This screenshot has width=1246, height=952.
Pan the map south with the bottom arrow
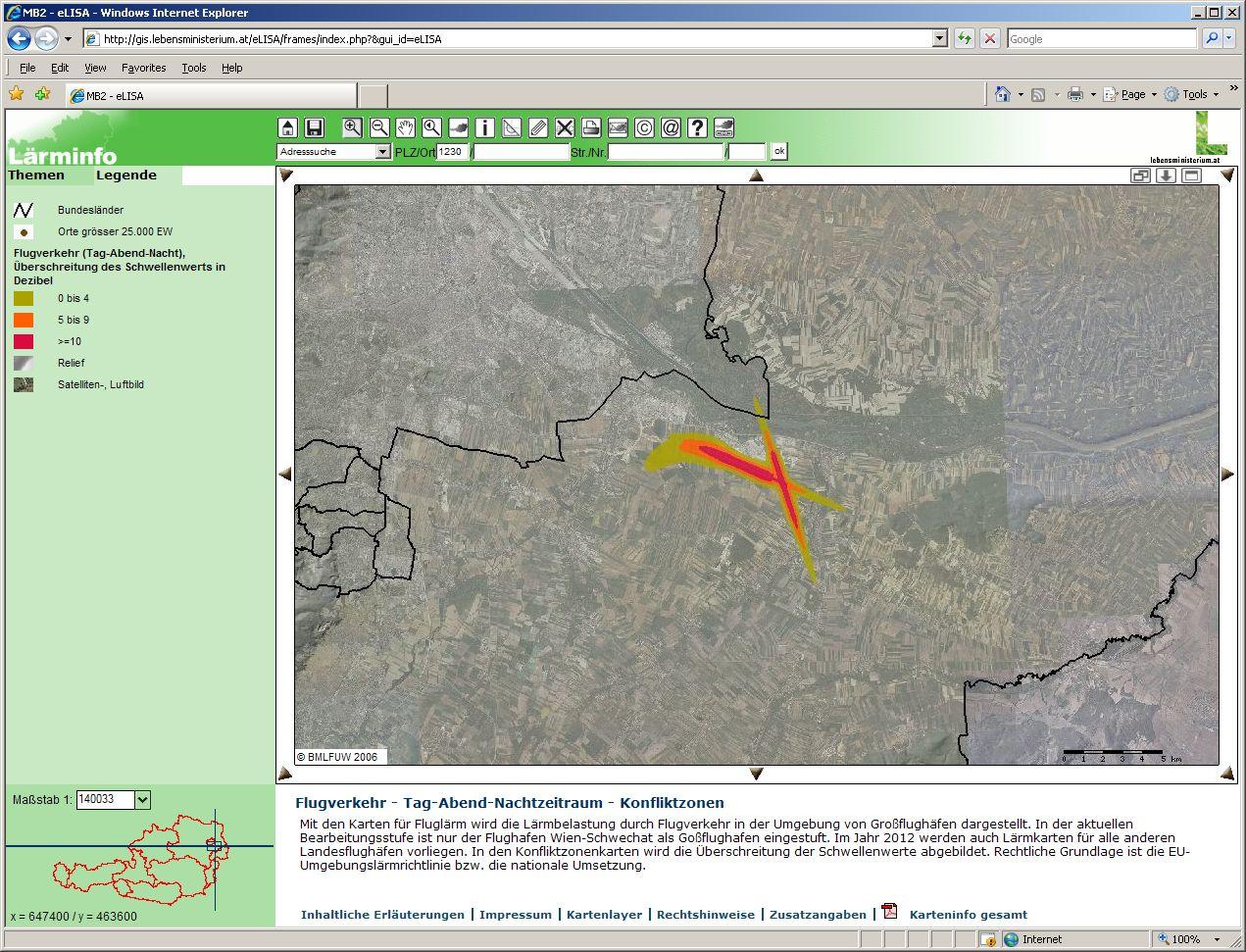(x=756, y=774)
